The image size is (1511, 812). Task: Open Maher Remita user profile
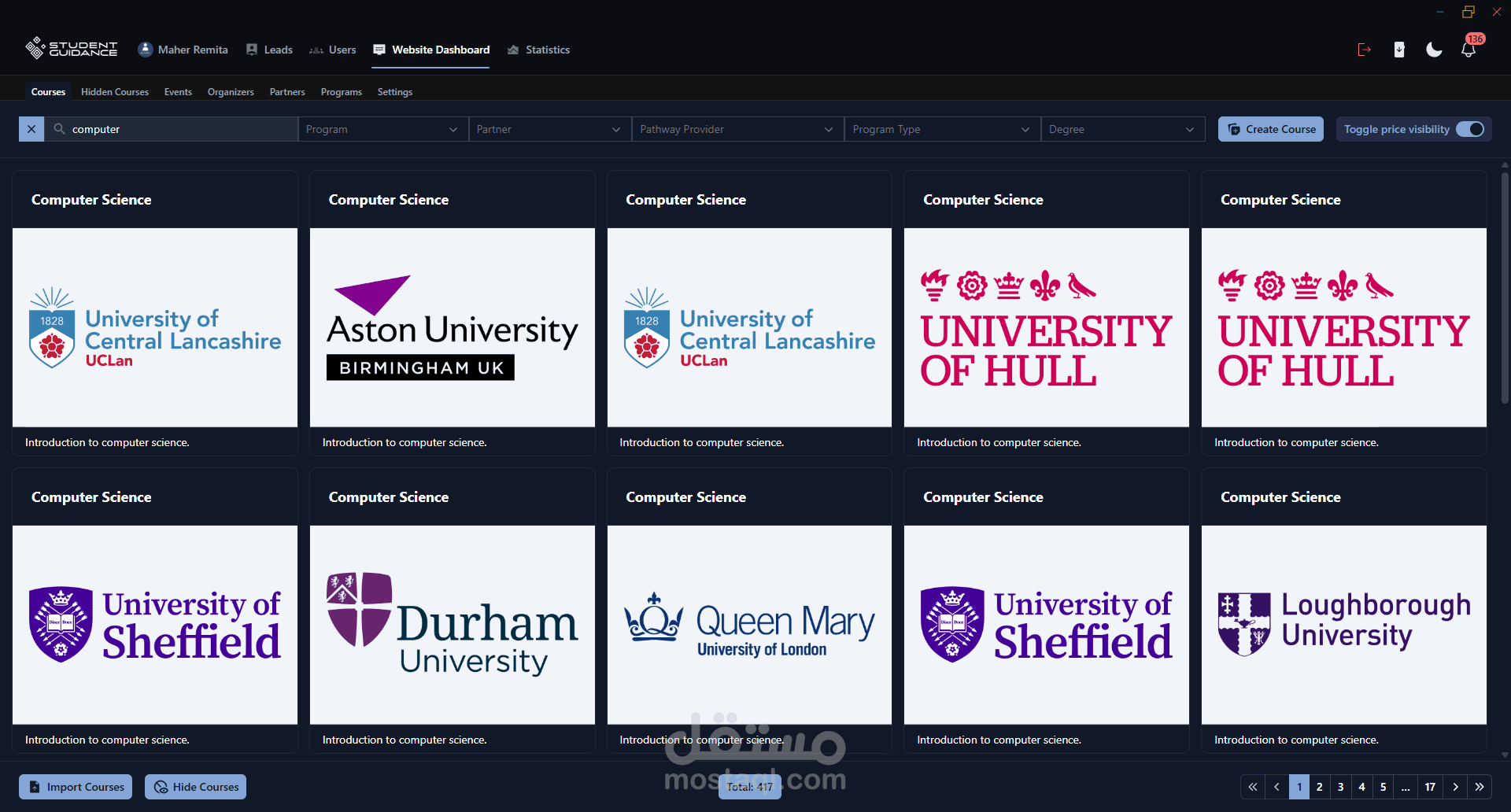point(183,50)
